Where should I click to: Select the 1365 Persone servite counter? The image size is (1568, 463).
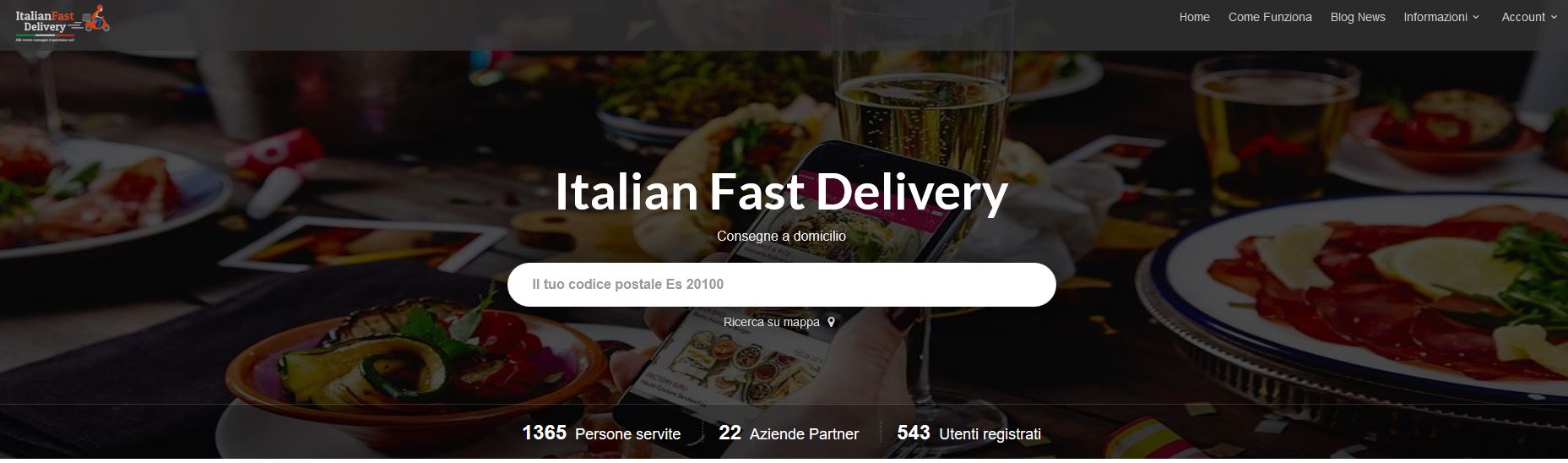(x=601, y=433)
